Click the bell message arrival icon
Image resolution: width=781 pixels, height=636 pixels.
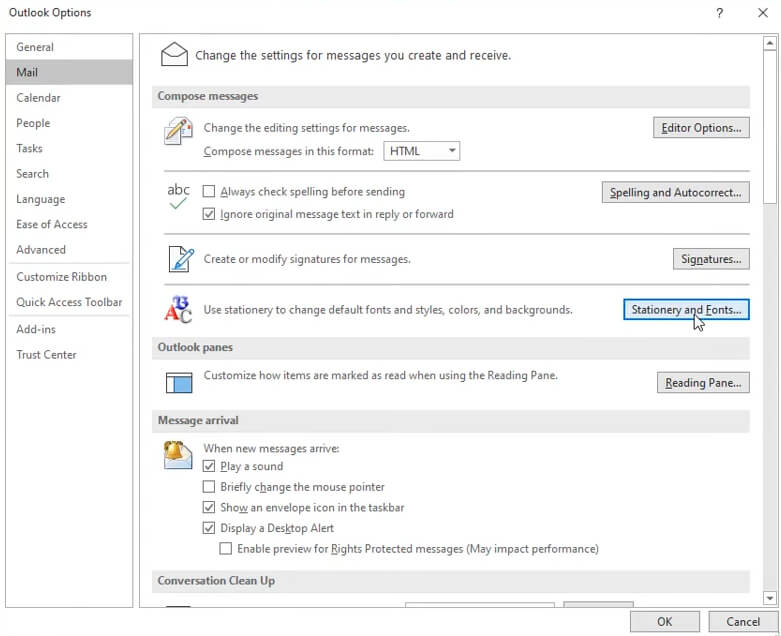point(177,455)
